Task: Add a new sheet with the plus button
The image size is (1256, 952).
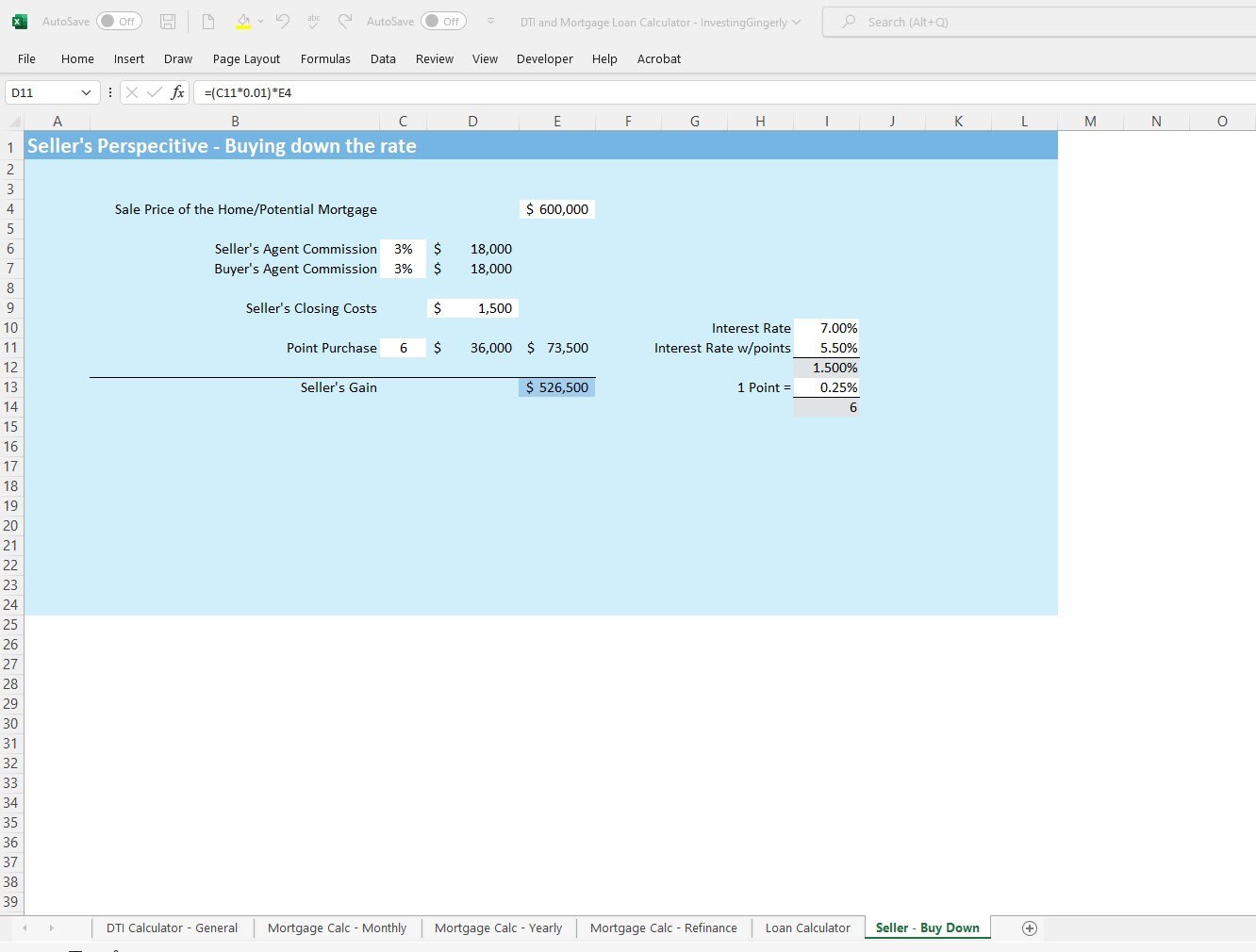Action: [x=1029, y=927]
